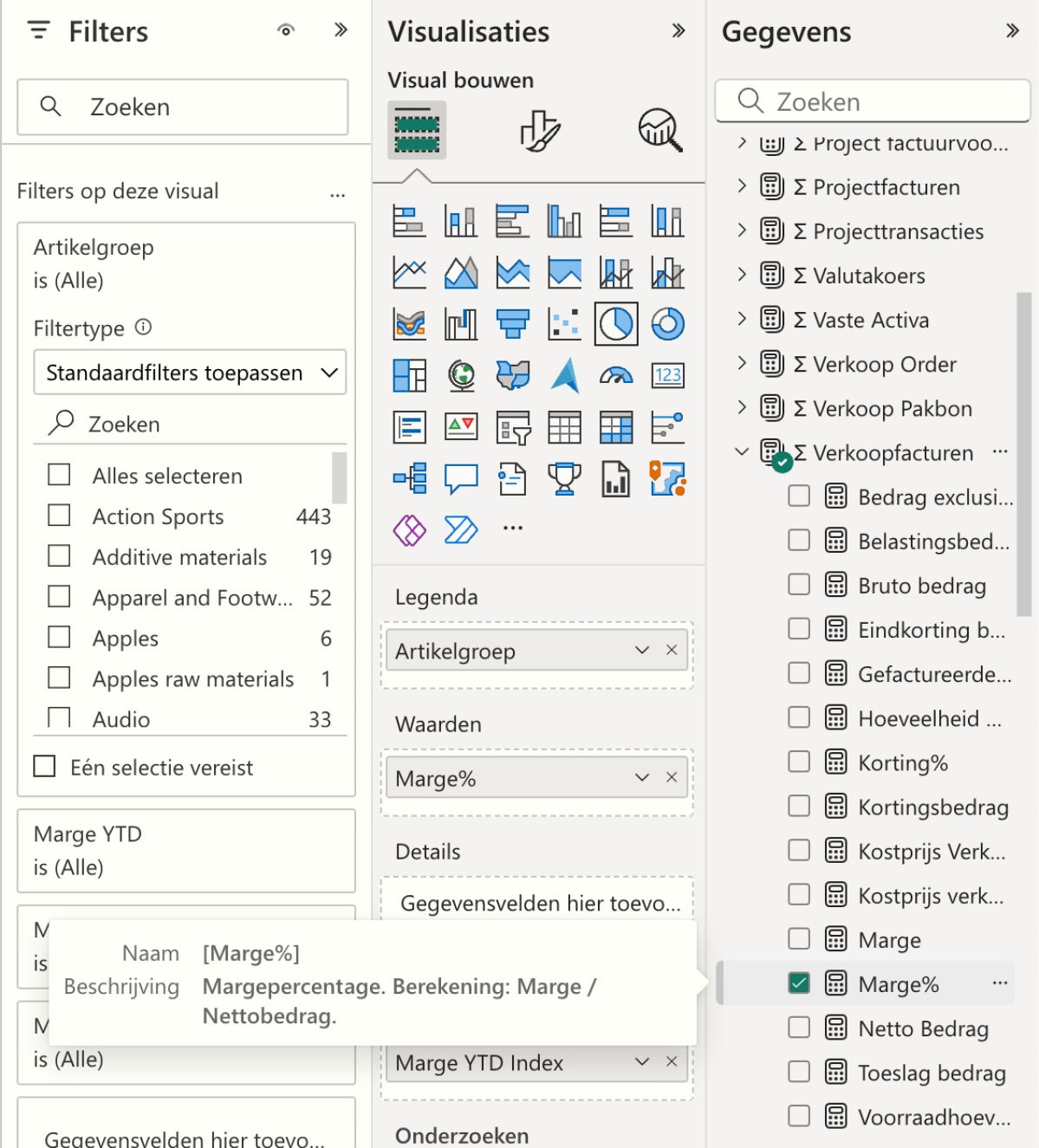Open the Standaardfilters toepassen dropdown

tap(190, 373)
